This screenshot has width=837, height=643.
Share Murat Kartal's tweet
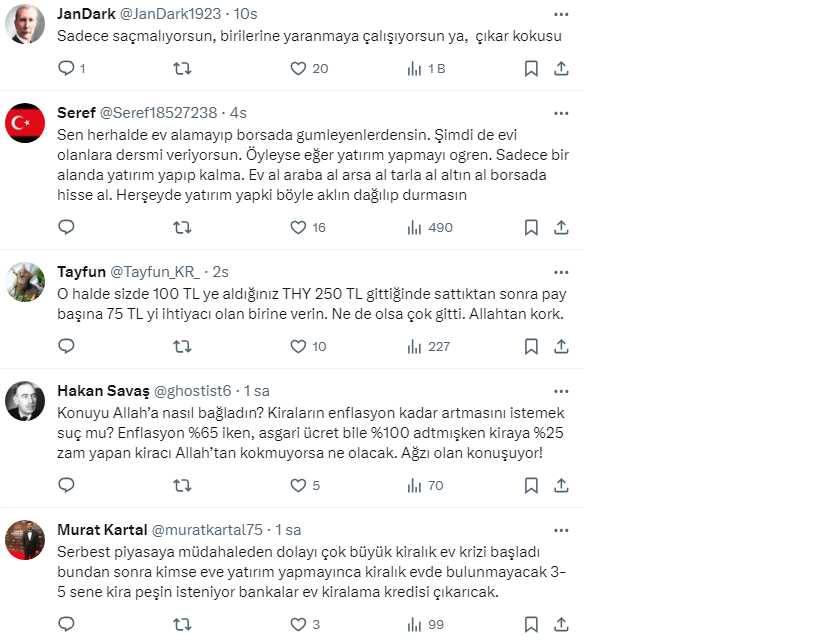click(562, 625)
